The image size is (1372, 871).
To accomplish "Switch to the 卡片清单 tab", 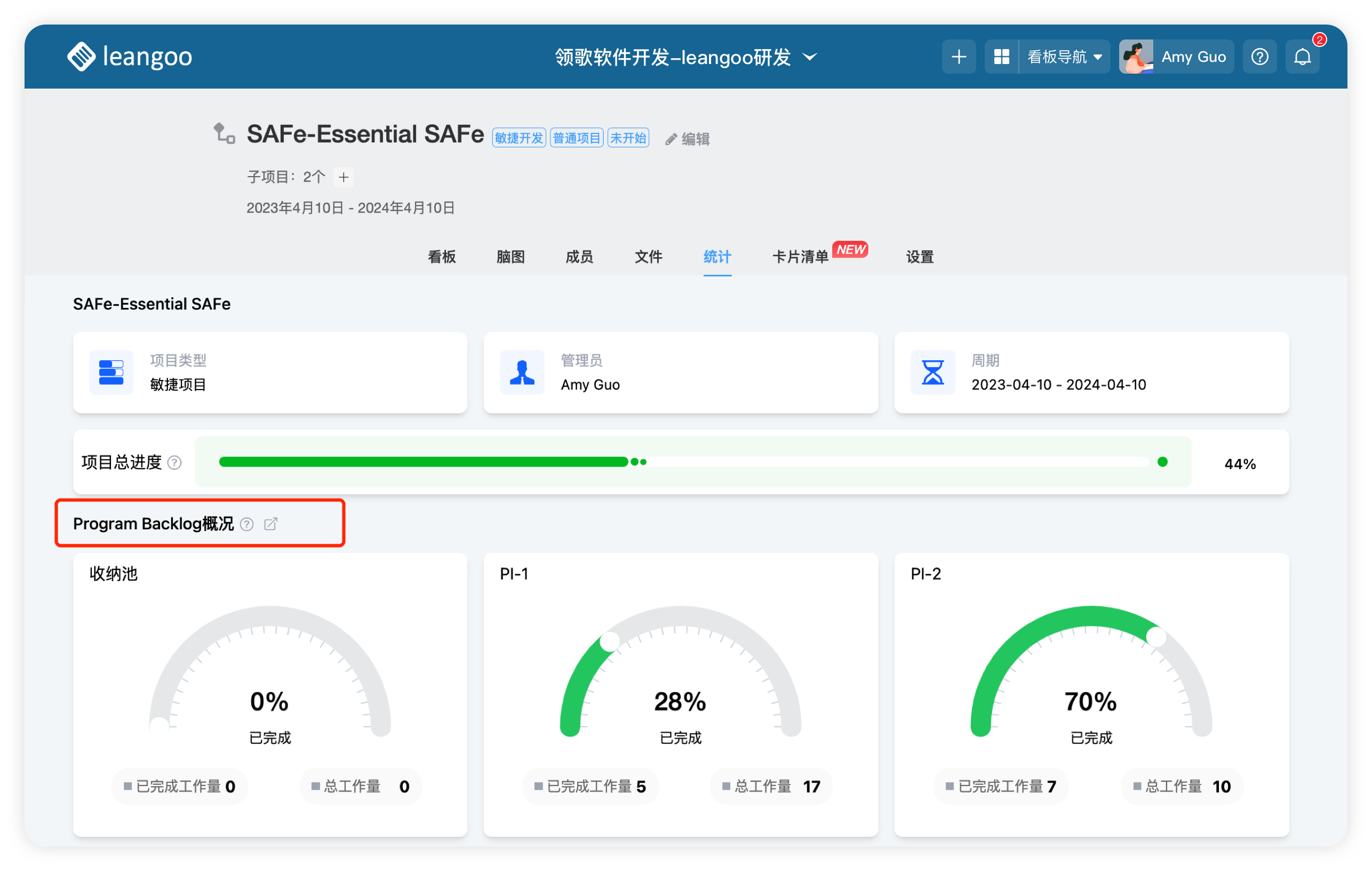I will pos(800,257).
